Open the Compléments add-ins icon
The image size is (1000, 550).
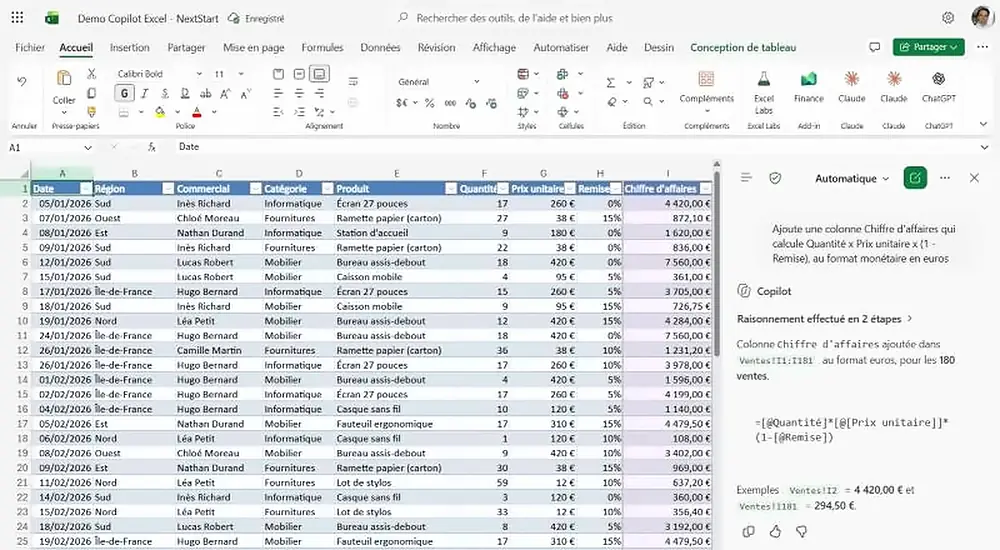(706, 79)
